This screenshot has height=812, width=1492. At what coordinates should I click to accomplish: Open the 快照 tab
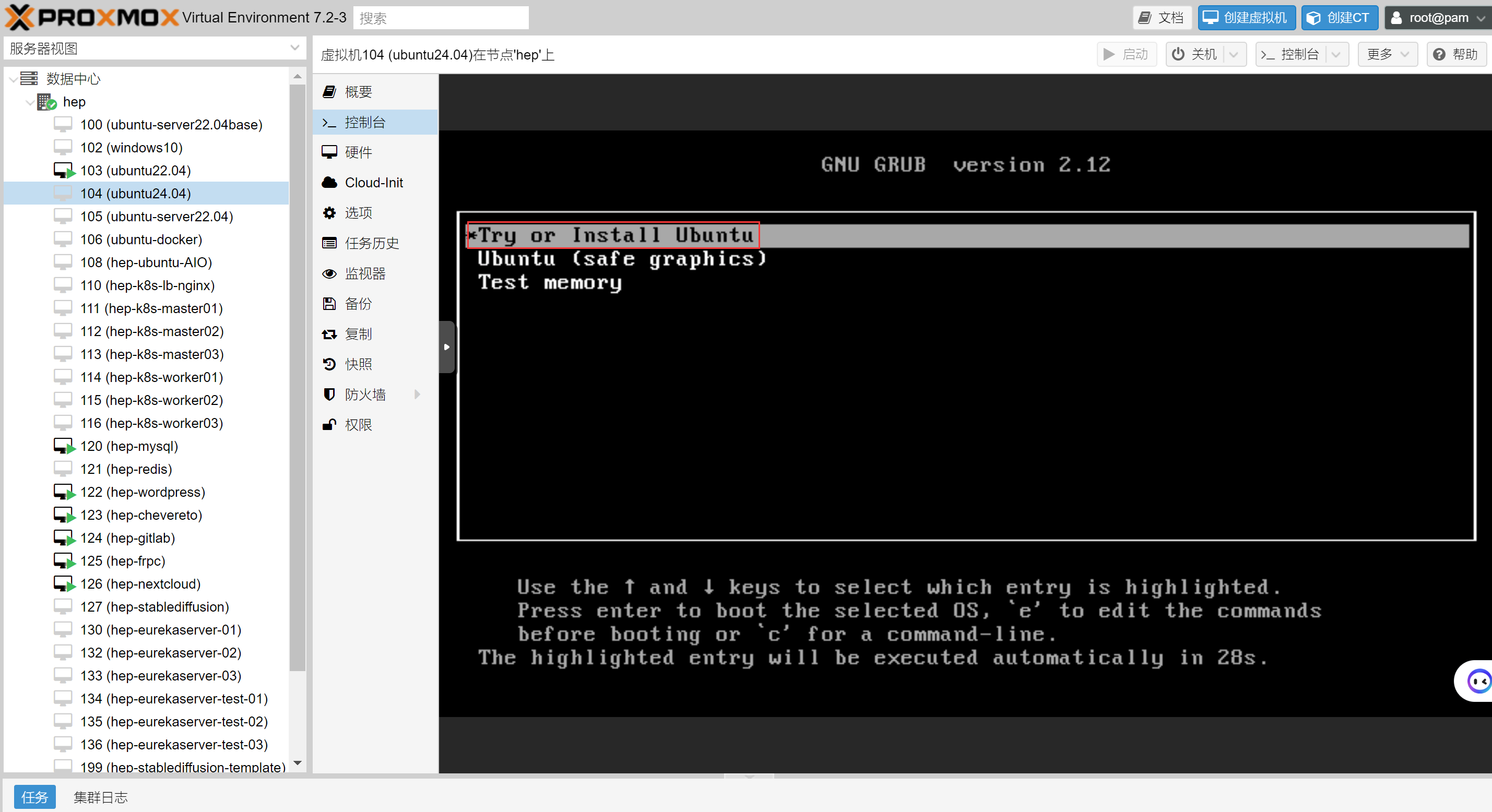(x=375, y=364)
